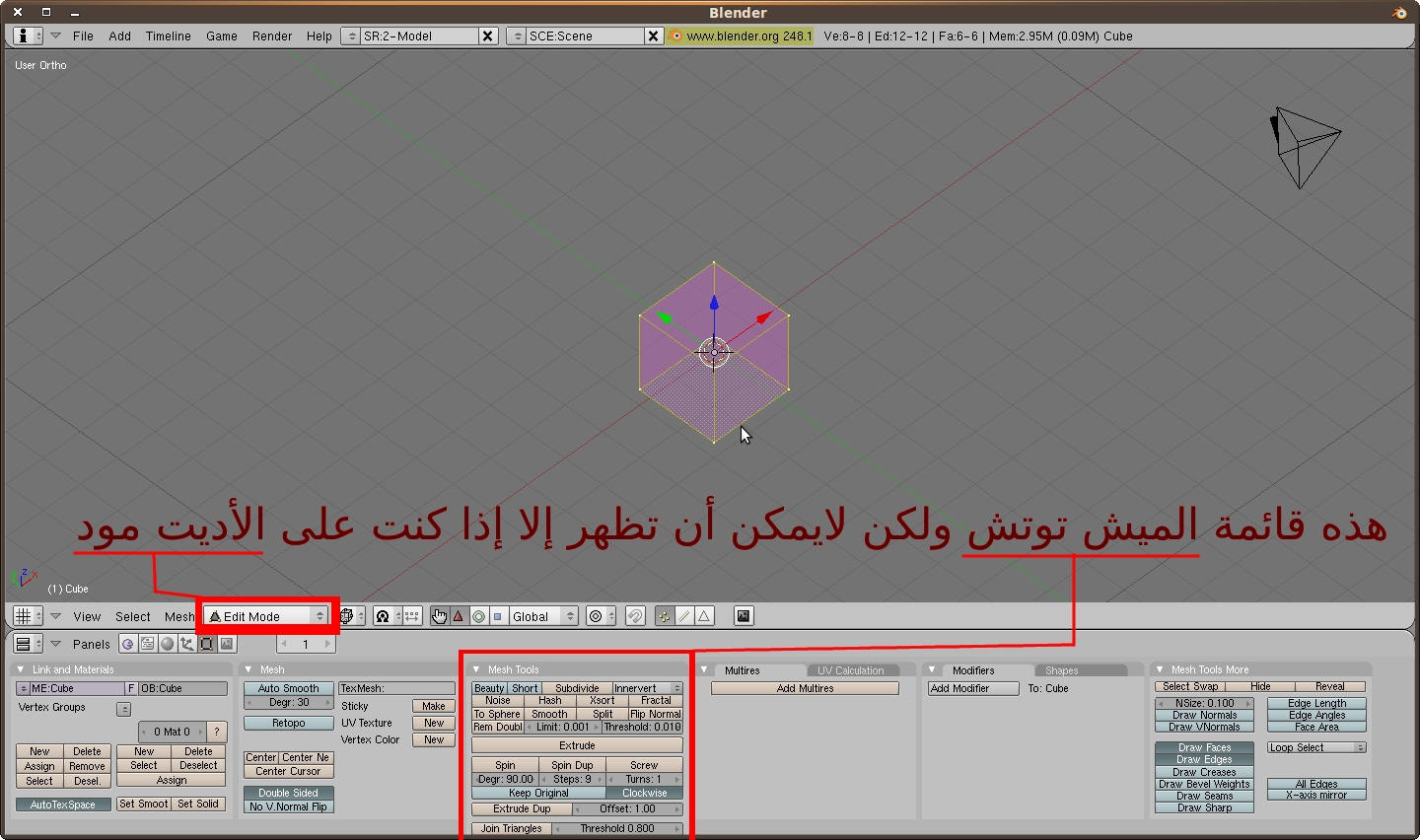Adjust the Offset: 1.00 slider
This screenshot has width=1420, height=840.
point(627,808)
